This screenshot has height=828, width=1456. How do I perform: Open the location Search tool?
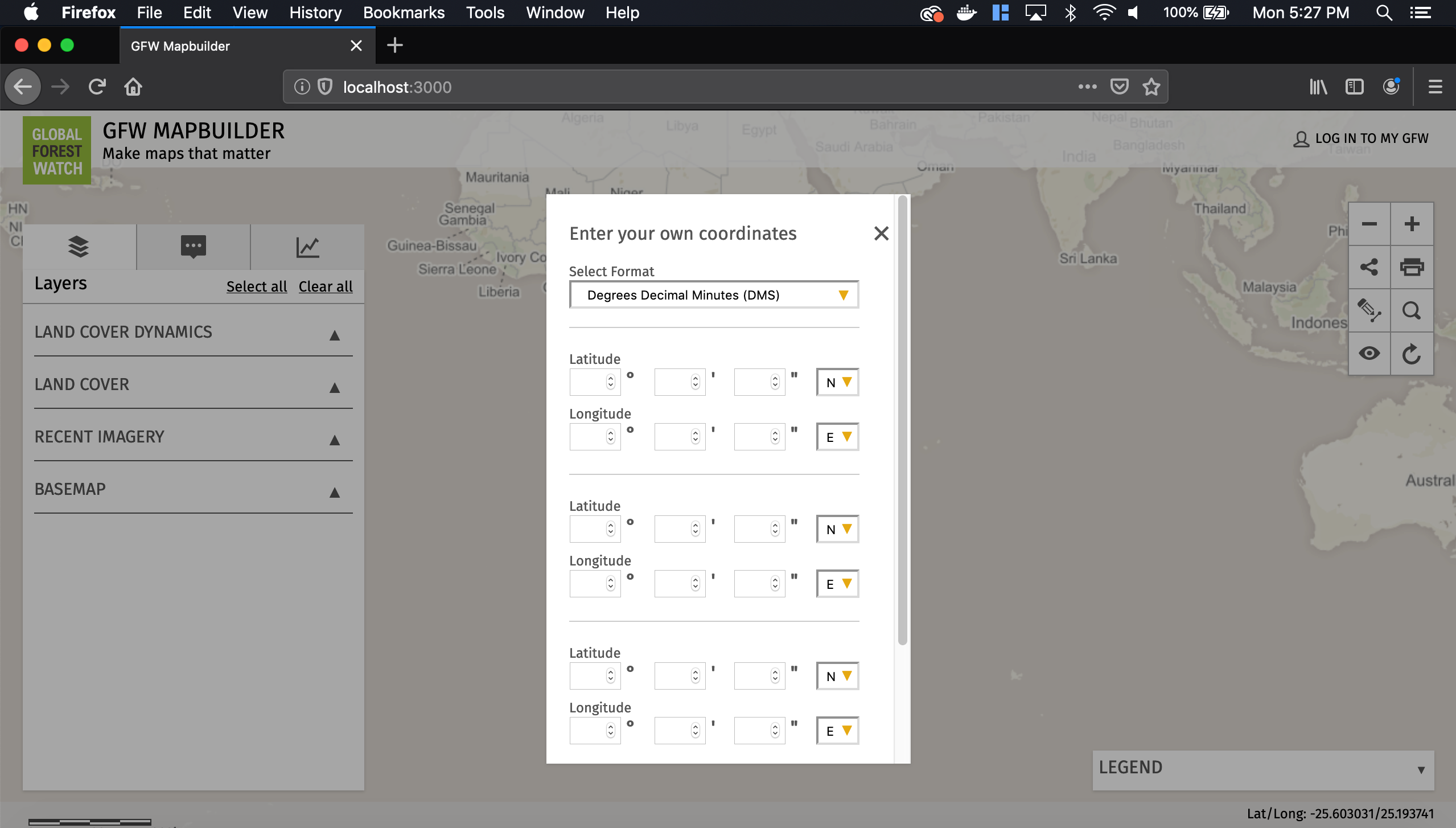tap(1412, 310)
